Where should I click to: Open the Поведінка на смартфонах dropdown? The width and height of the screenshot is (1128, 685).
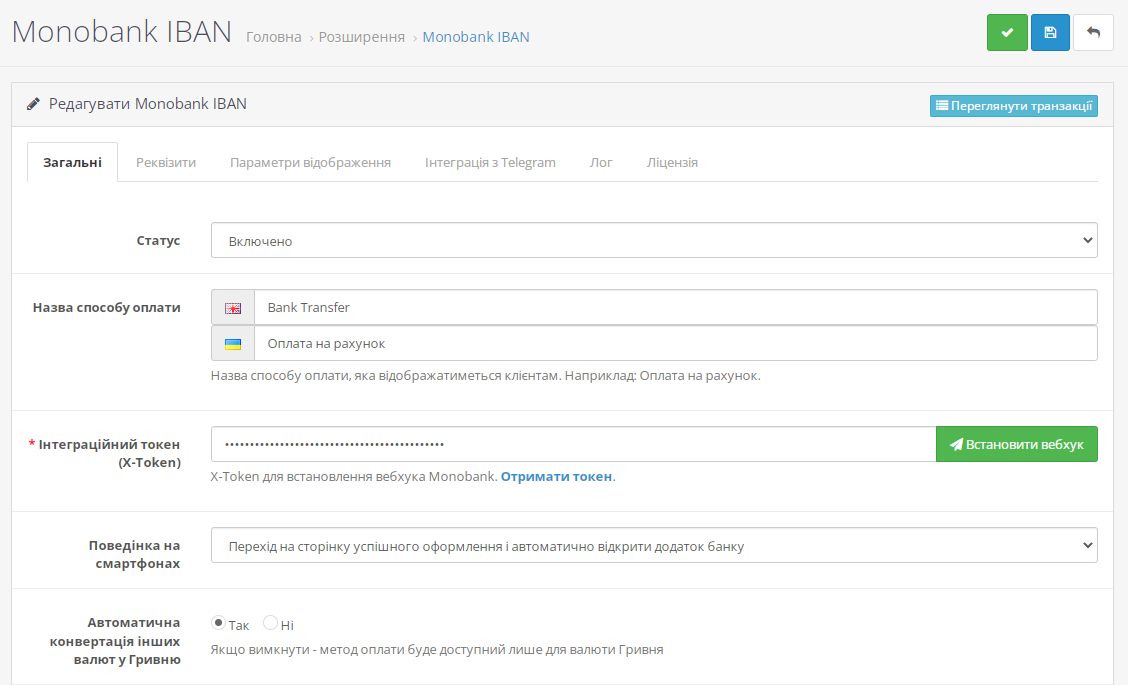tap(654, 545)
